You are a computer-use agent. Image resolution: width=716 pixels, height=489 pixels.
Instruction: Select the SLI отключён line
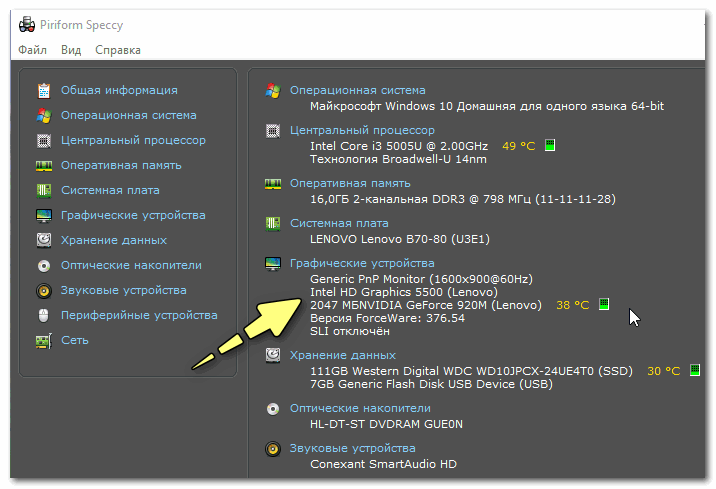[350, 331]
